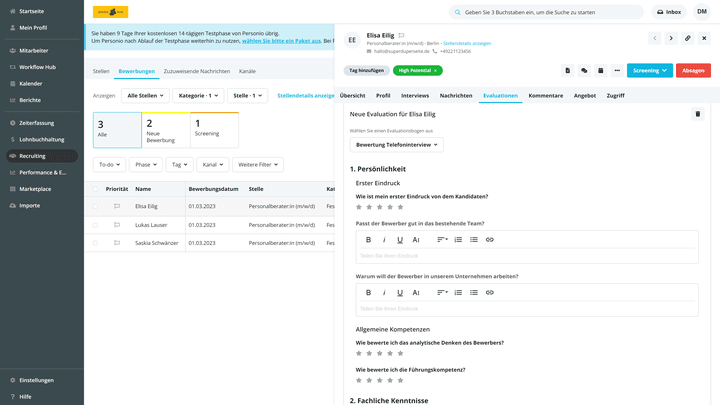
Task: Rate first impression with five stars
Action: pos(400,207)
